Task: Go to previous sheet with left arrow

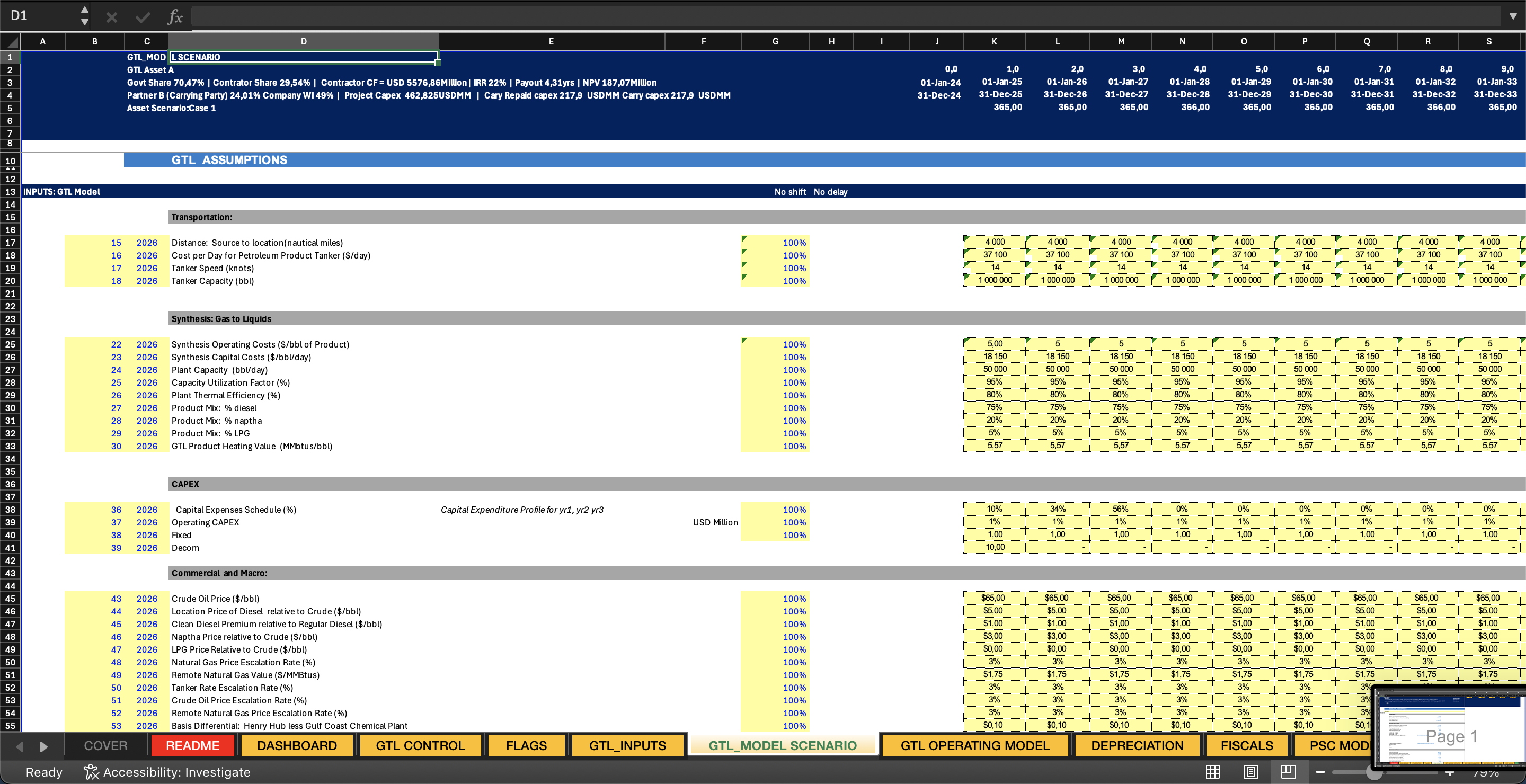Action: (x=20, y=746)
